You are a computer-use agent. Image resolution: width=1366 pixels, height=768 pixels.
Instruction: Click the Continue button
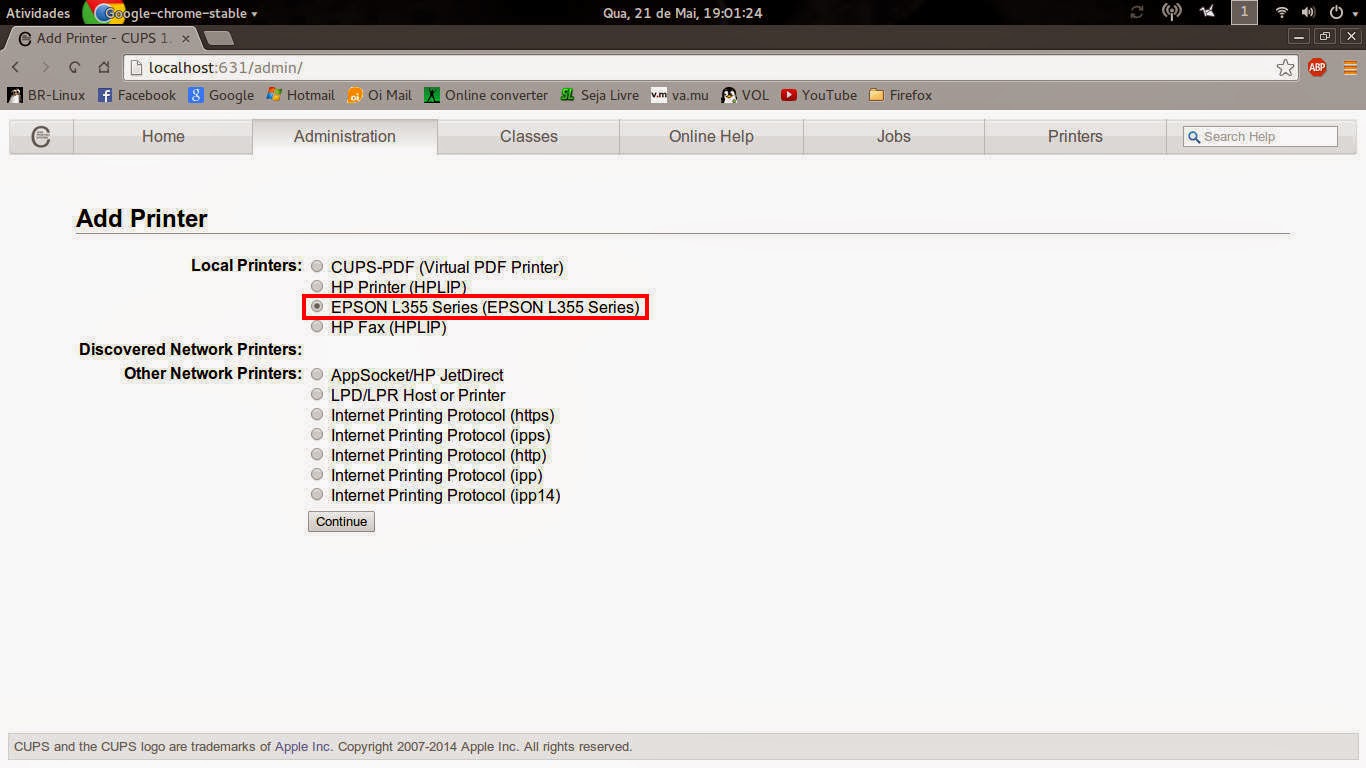tap(340, 521)
